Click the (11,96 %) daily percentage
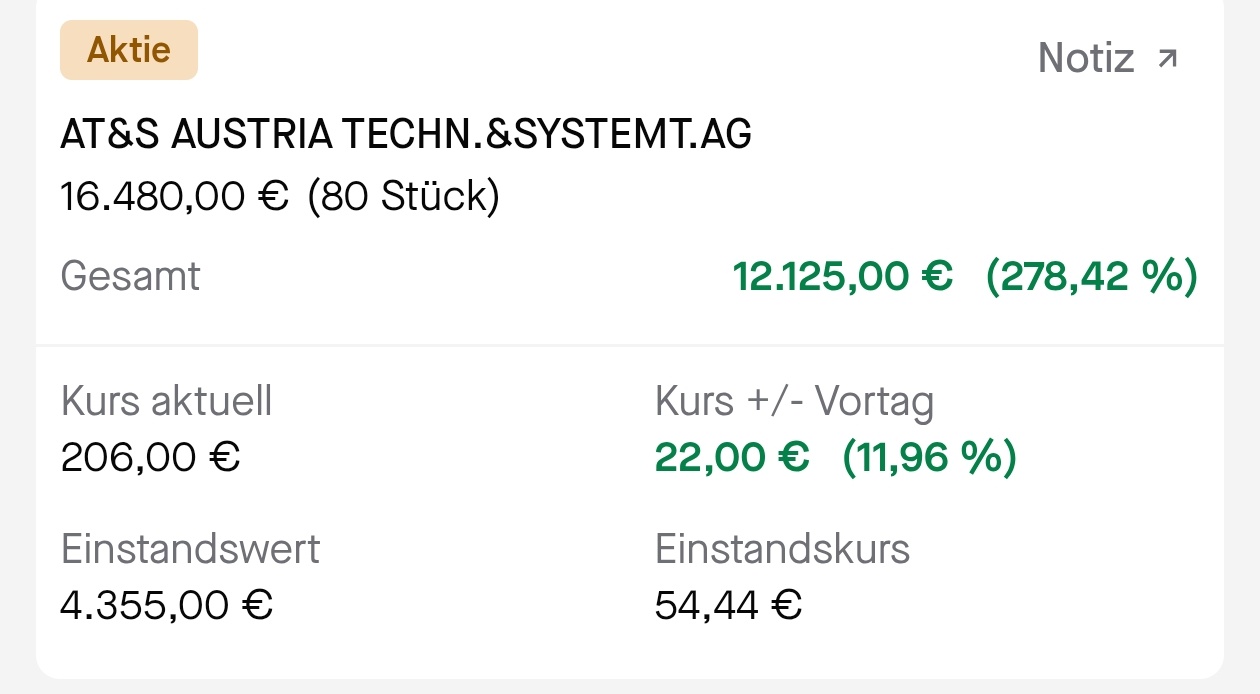 click(x=929, y=458)
